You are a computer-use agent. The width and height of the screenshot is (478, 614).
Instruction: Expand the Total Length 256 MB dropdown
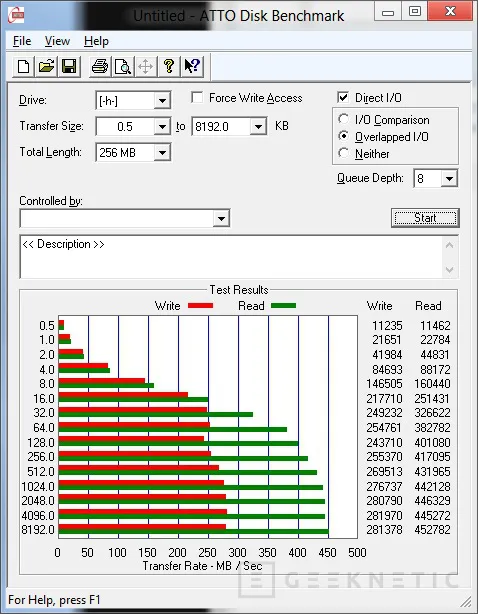click(x=162, y=153)
